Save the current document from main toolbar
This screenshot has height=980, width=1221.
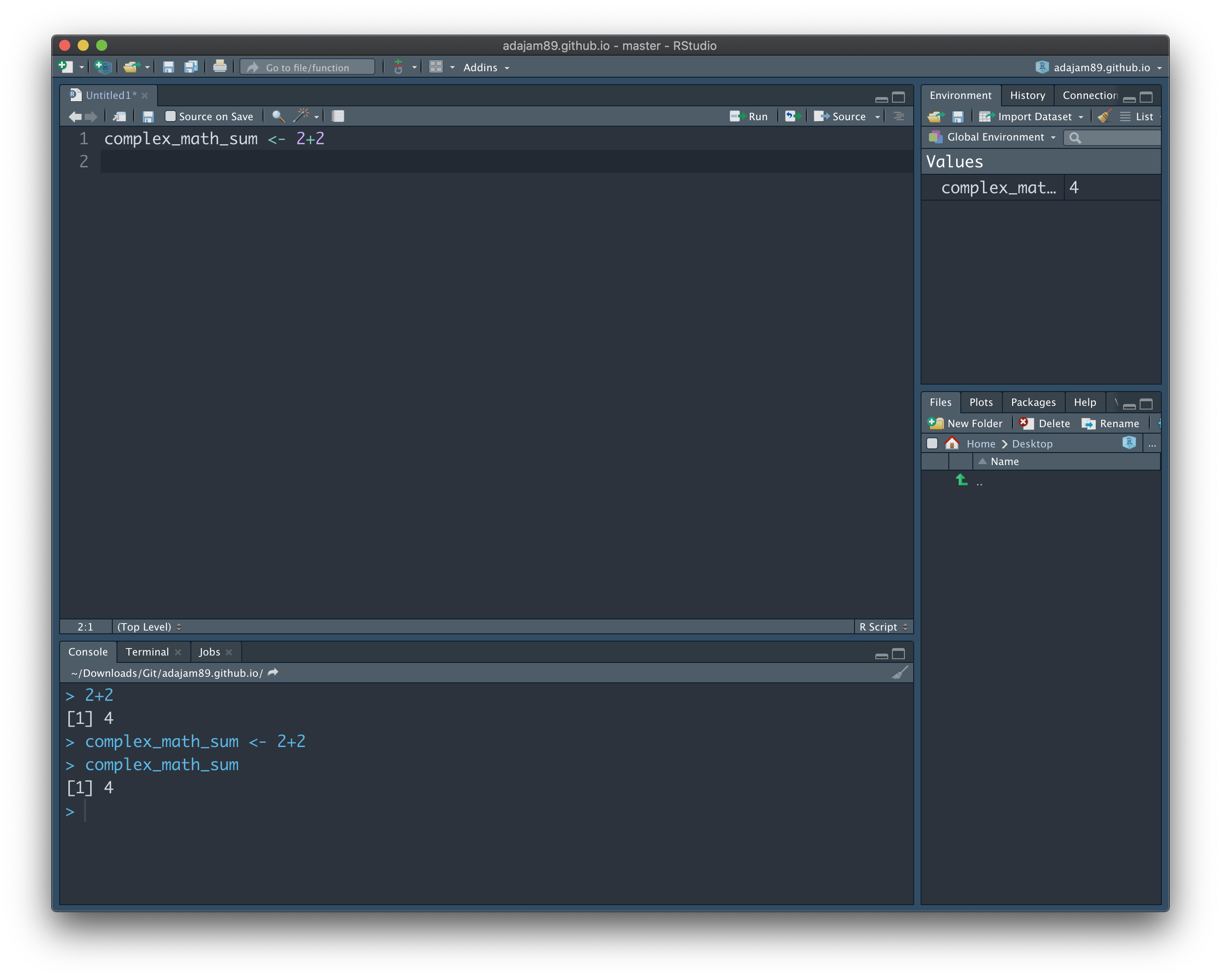coord(168,67)
